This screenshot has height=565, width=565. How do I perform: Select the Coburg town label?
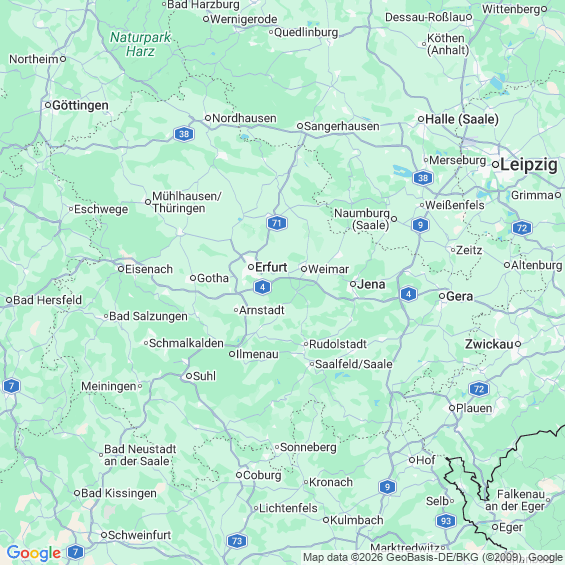point(262,475)
